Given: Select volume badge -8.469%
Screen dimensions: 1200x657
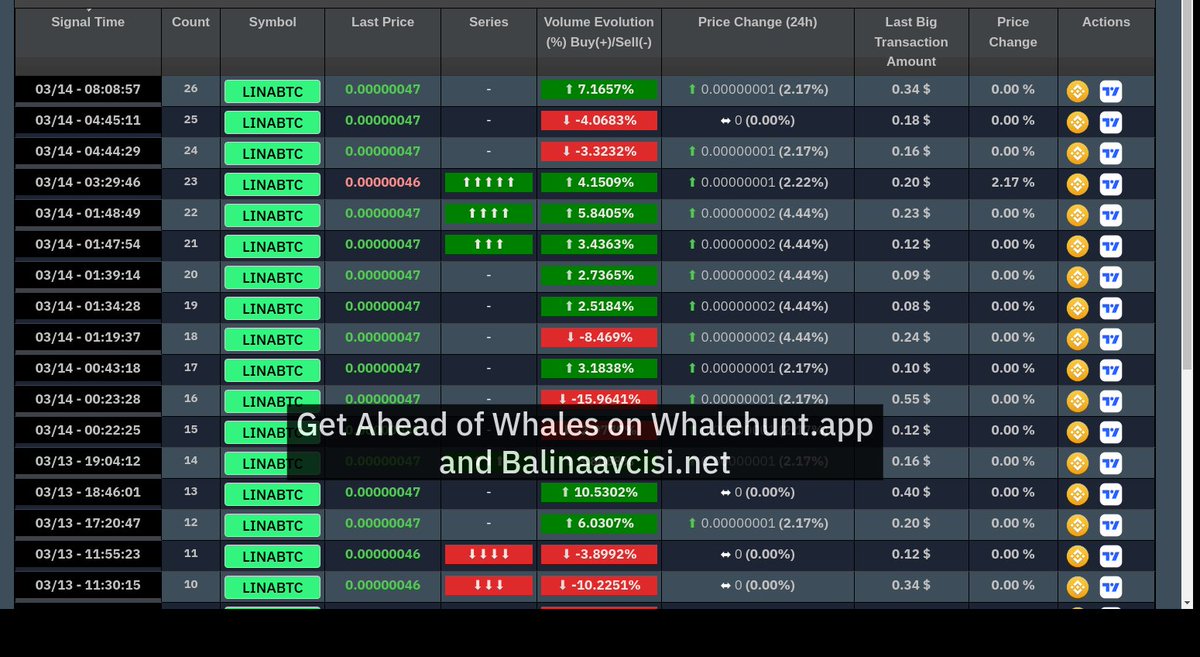Looking at the screenshot, I should click(599, 338).
